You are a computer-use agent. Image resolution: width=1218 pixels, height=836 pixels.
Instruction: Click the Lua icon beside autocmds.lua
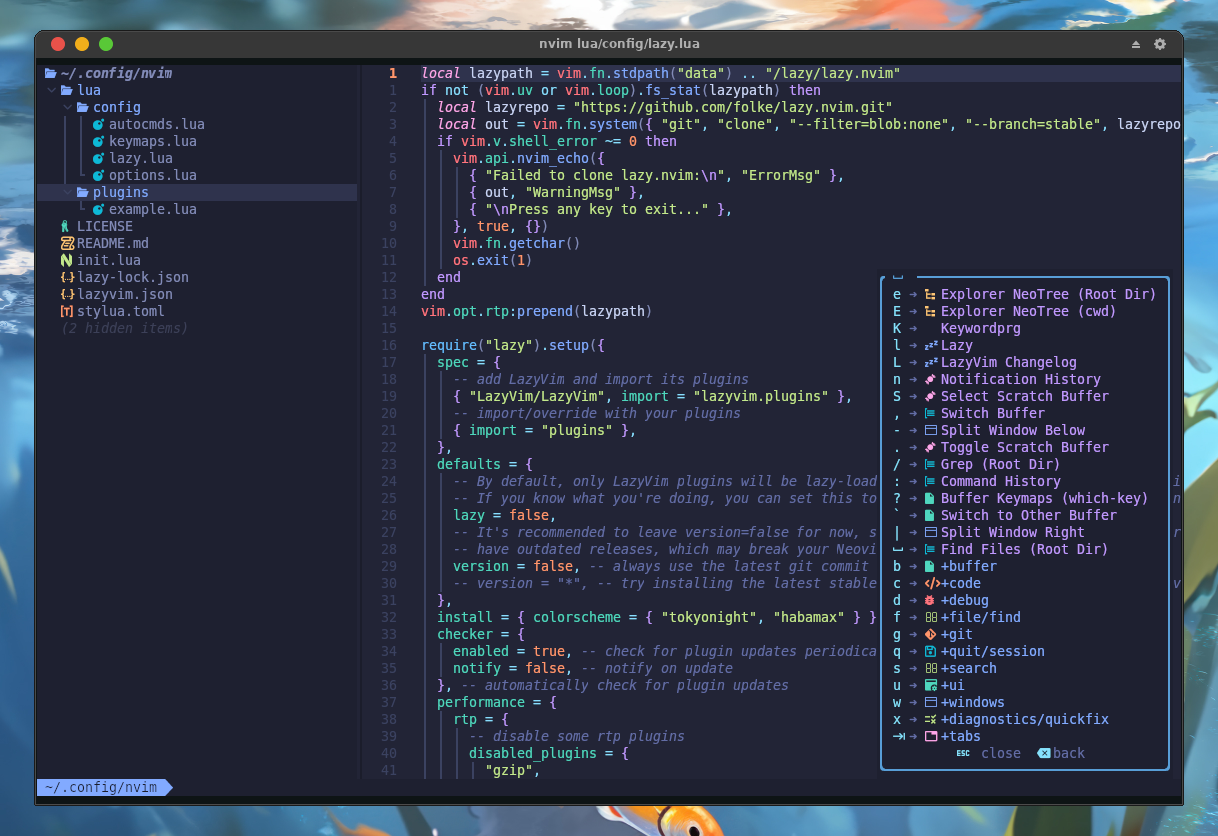98,125
